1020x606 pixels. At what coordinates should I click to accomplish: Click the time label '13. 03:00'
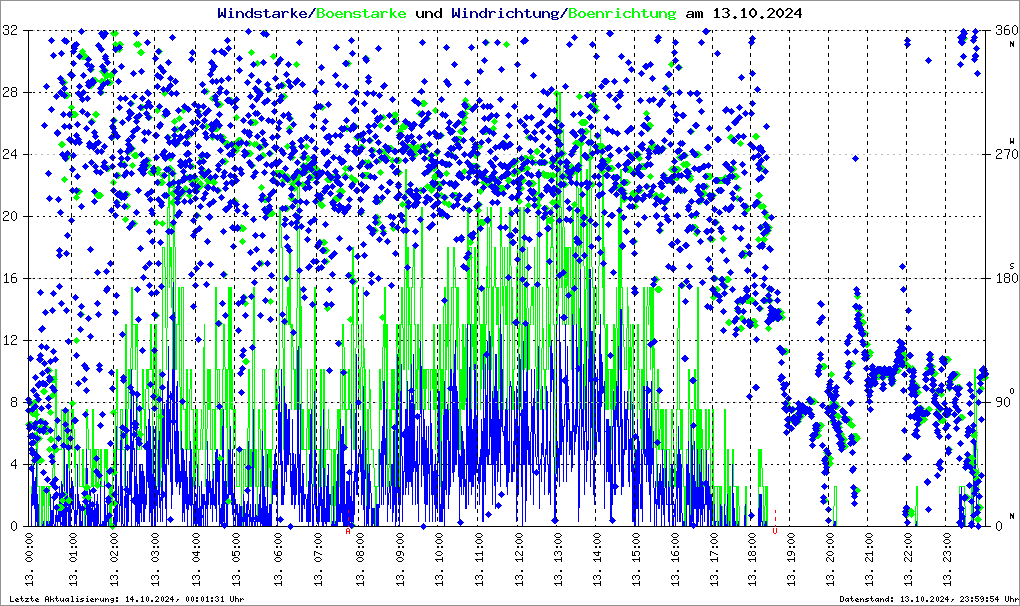coord(156,559)
